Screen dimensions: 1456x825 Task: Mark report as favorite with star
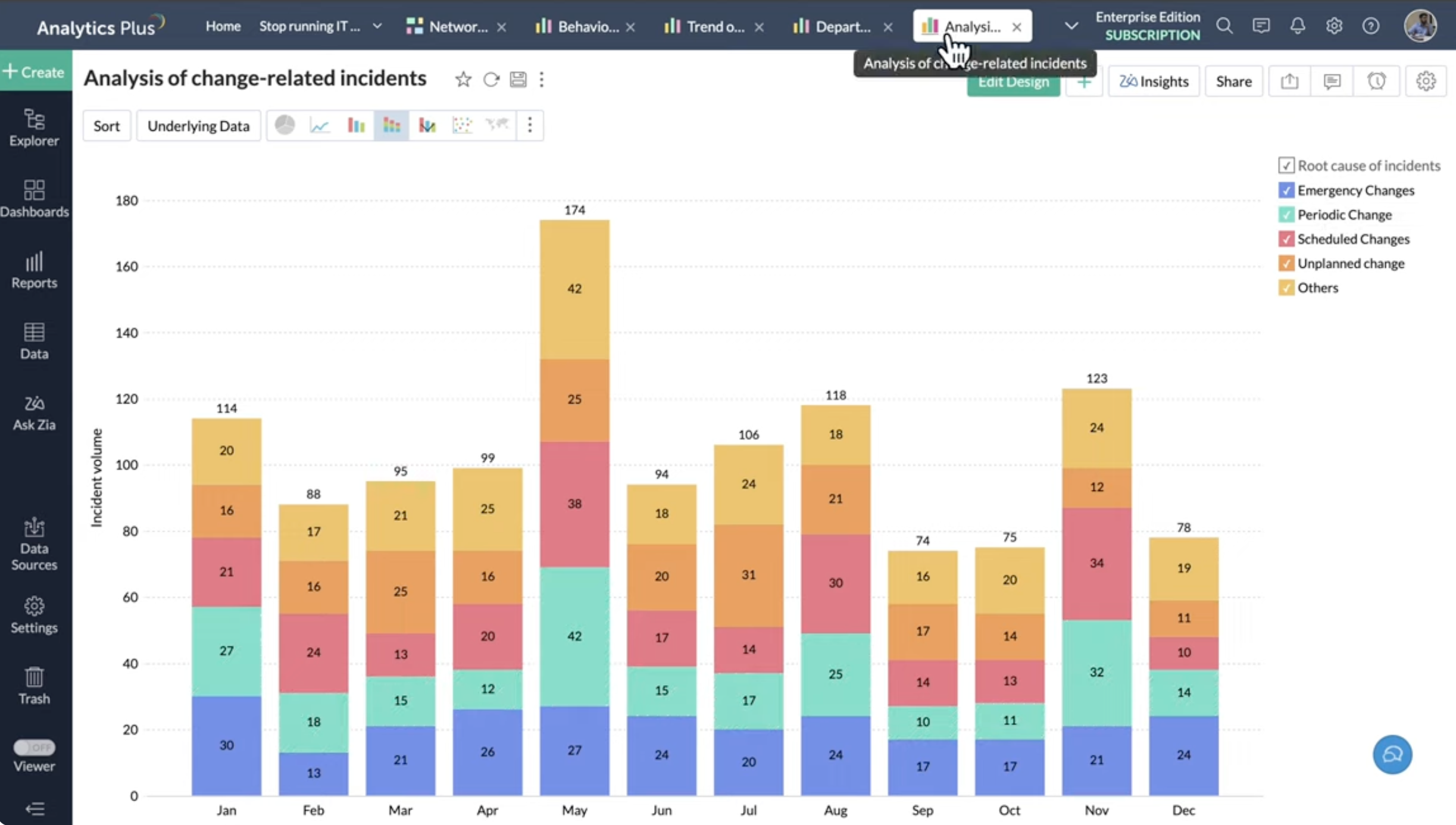point(463,79)
